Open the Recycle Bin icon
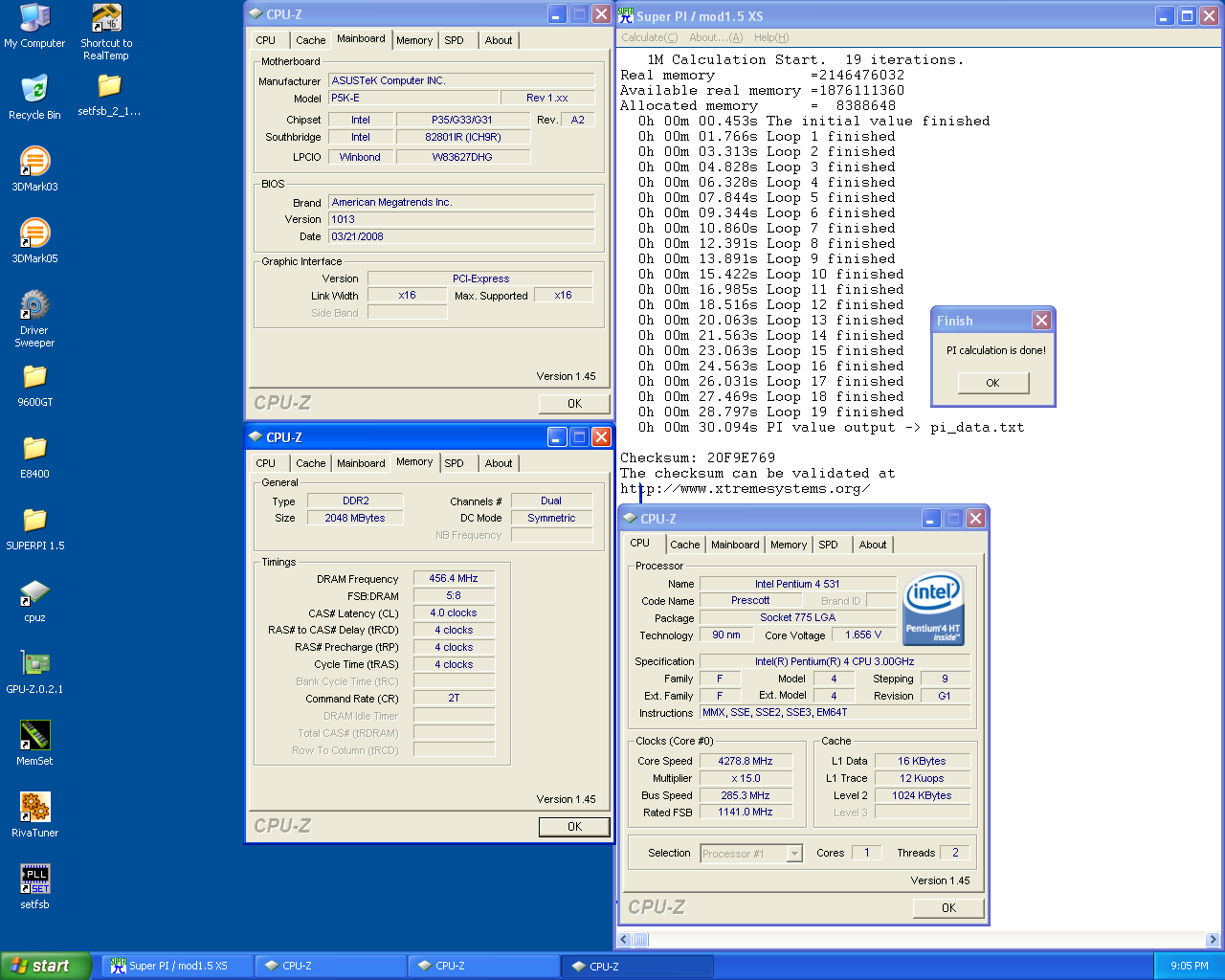 point(34,97)
